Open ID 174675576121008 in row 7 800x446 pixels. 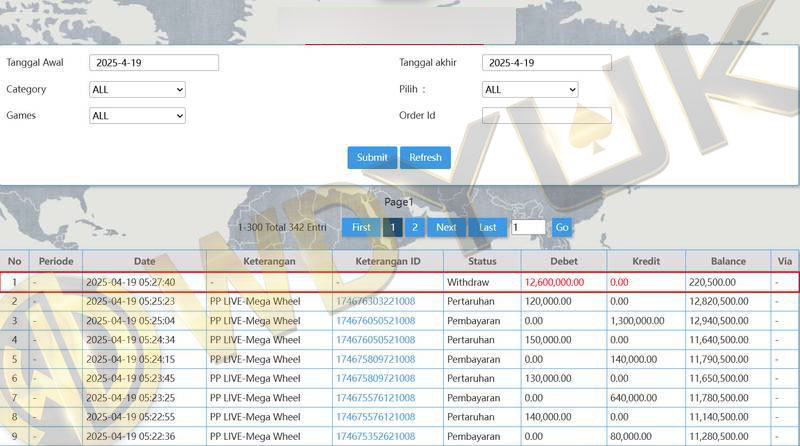tap(376, 398)
